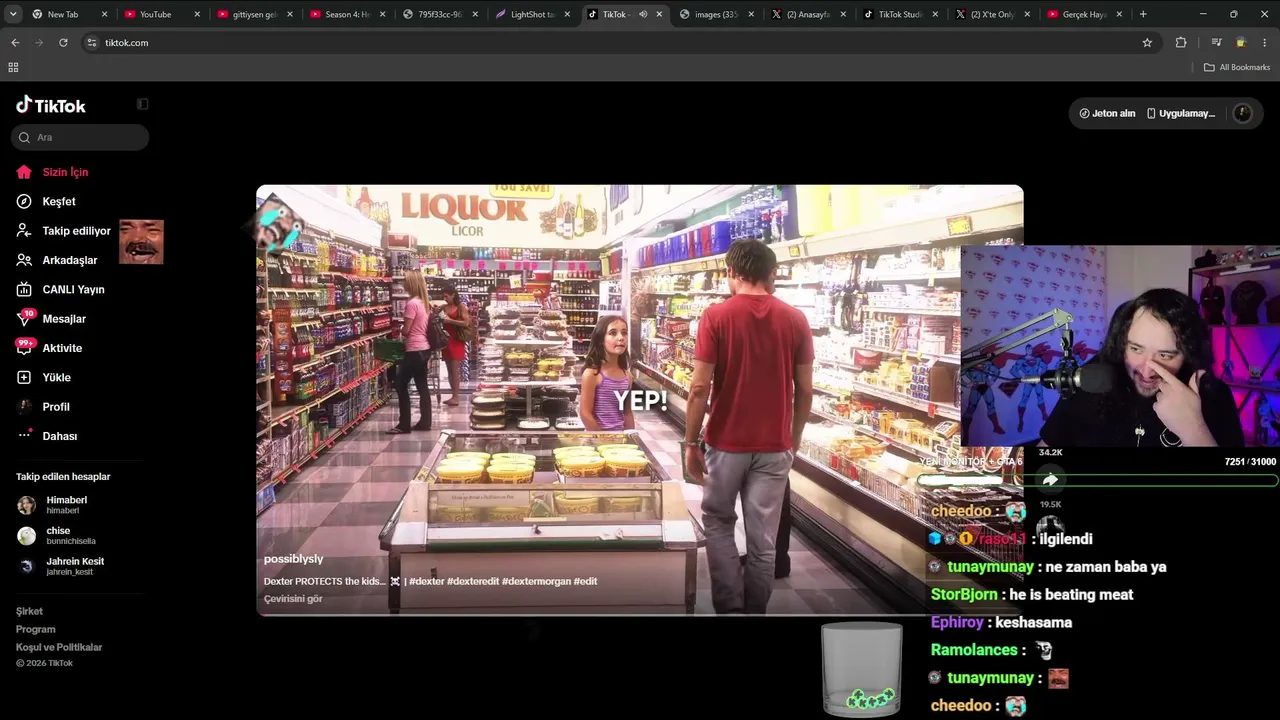
Task: Click Program footer link
Action: 35,629
